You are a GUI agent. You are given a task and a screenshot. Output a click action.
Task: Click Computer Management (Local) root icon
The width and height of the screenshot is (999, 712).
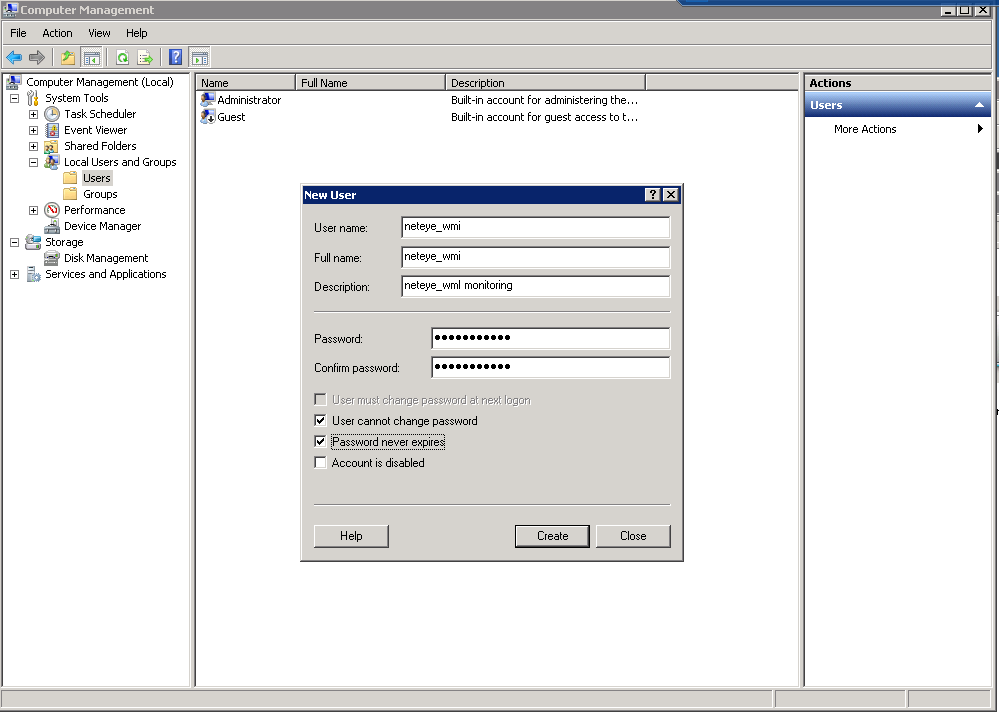(13, 82)
